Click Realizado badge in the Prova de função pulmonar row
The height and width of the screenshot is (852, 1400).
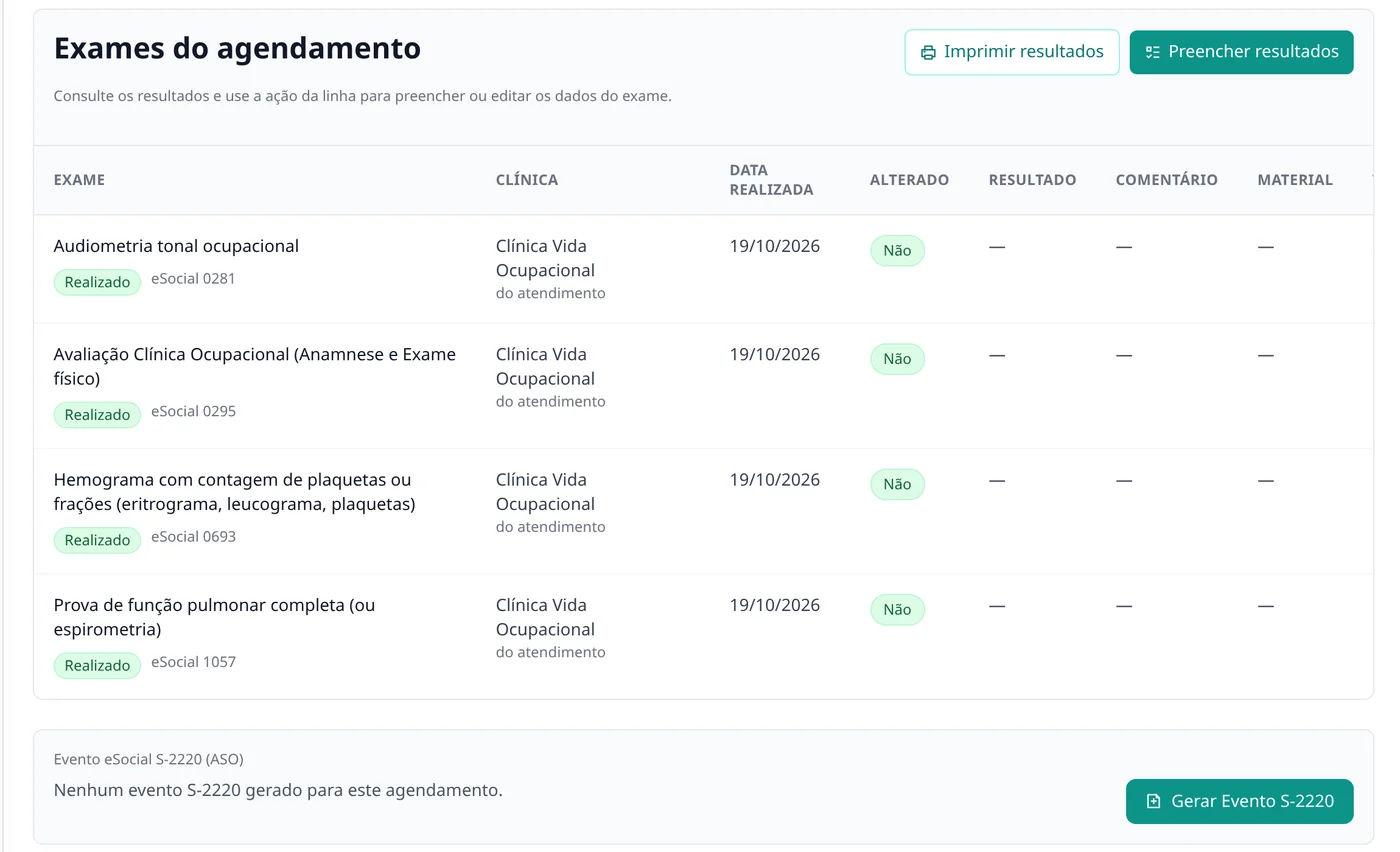[97, 665]
